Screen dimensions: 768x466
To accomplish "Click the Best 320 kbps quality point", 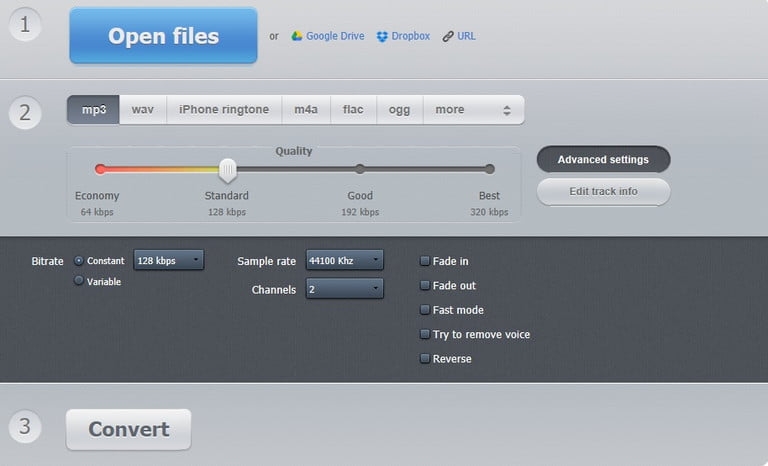I will click(x=489, y=169).
